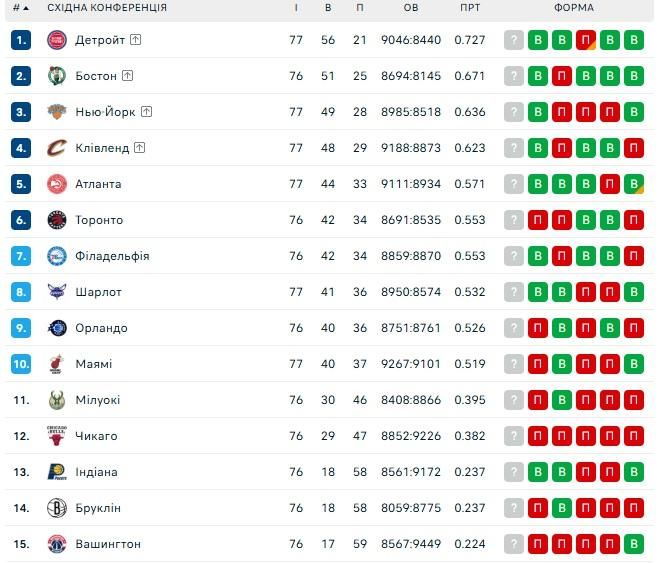Sort standings by ОВ column header

(x=411, y=8)
